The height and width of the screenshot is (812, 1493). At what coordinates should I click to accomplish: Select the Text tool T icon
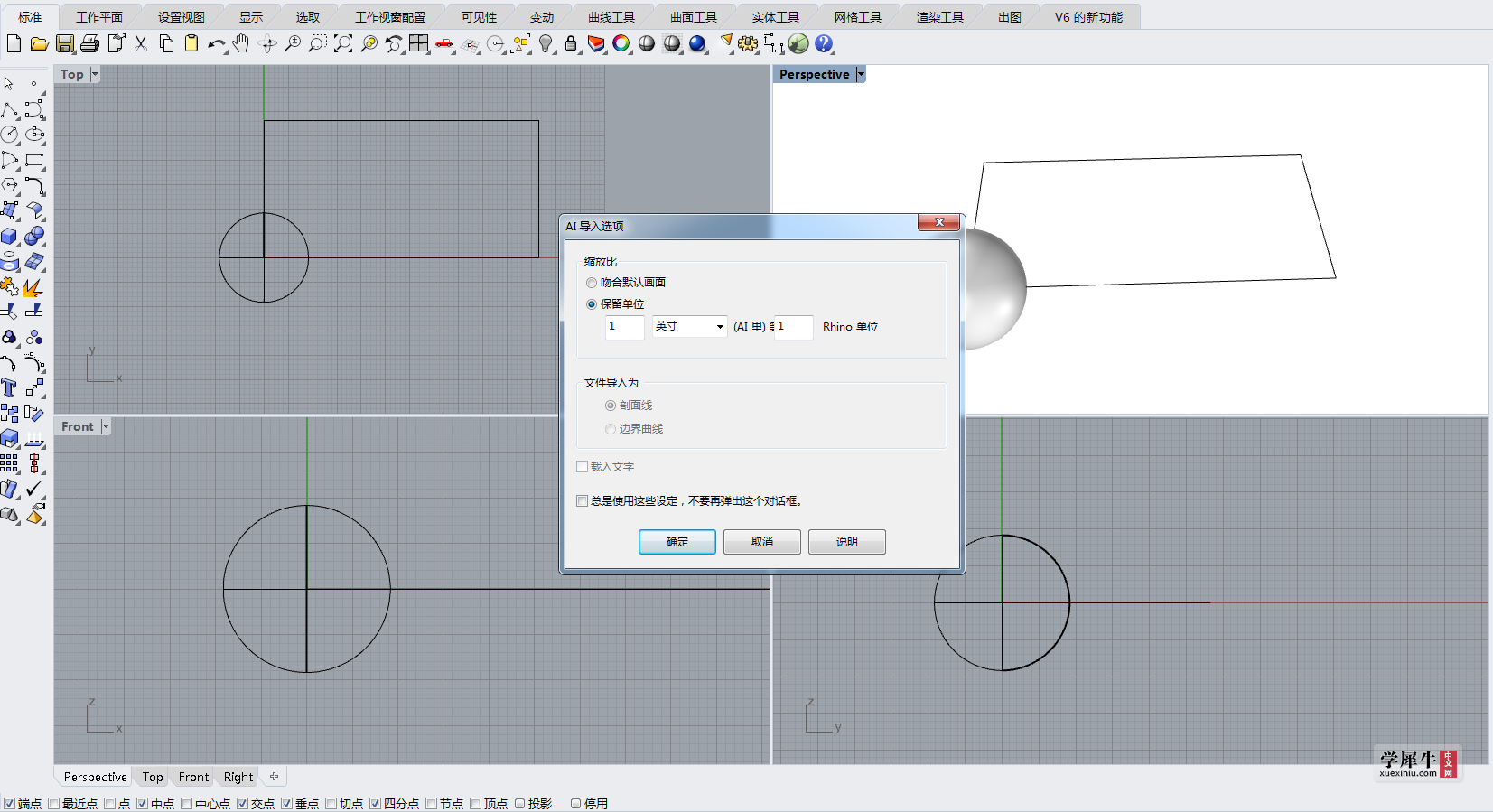[x=9, y=387]
